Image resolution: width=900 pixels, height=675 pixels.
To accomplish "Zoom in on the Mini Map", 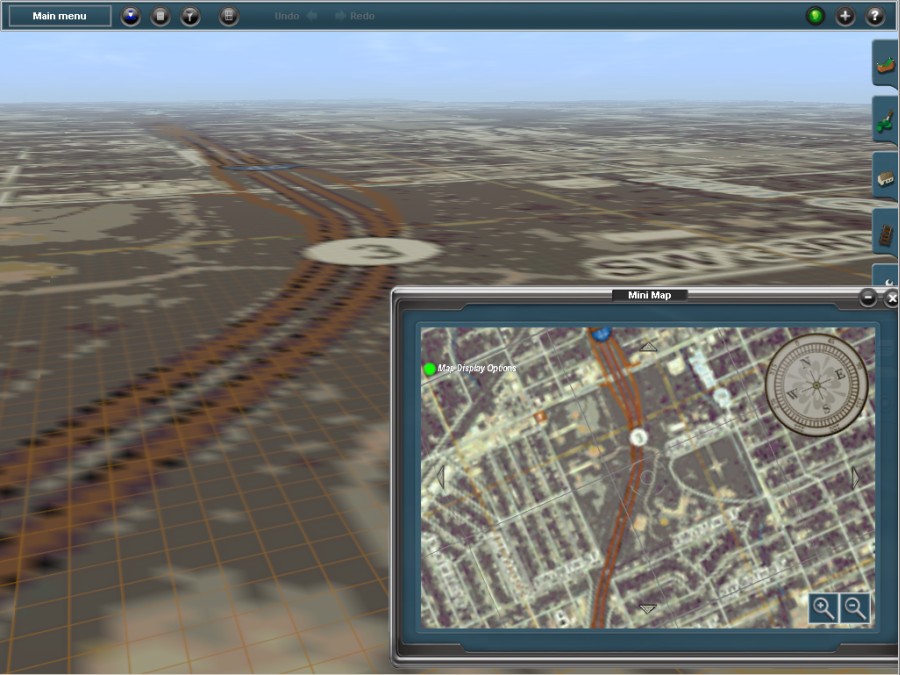I will point(823,607).
